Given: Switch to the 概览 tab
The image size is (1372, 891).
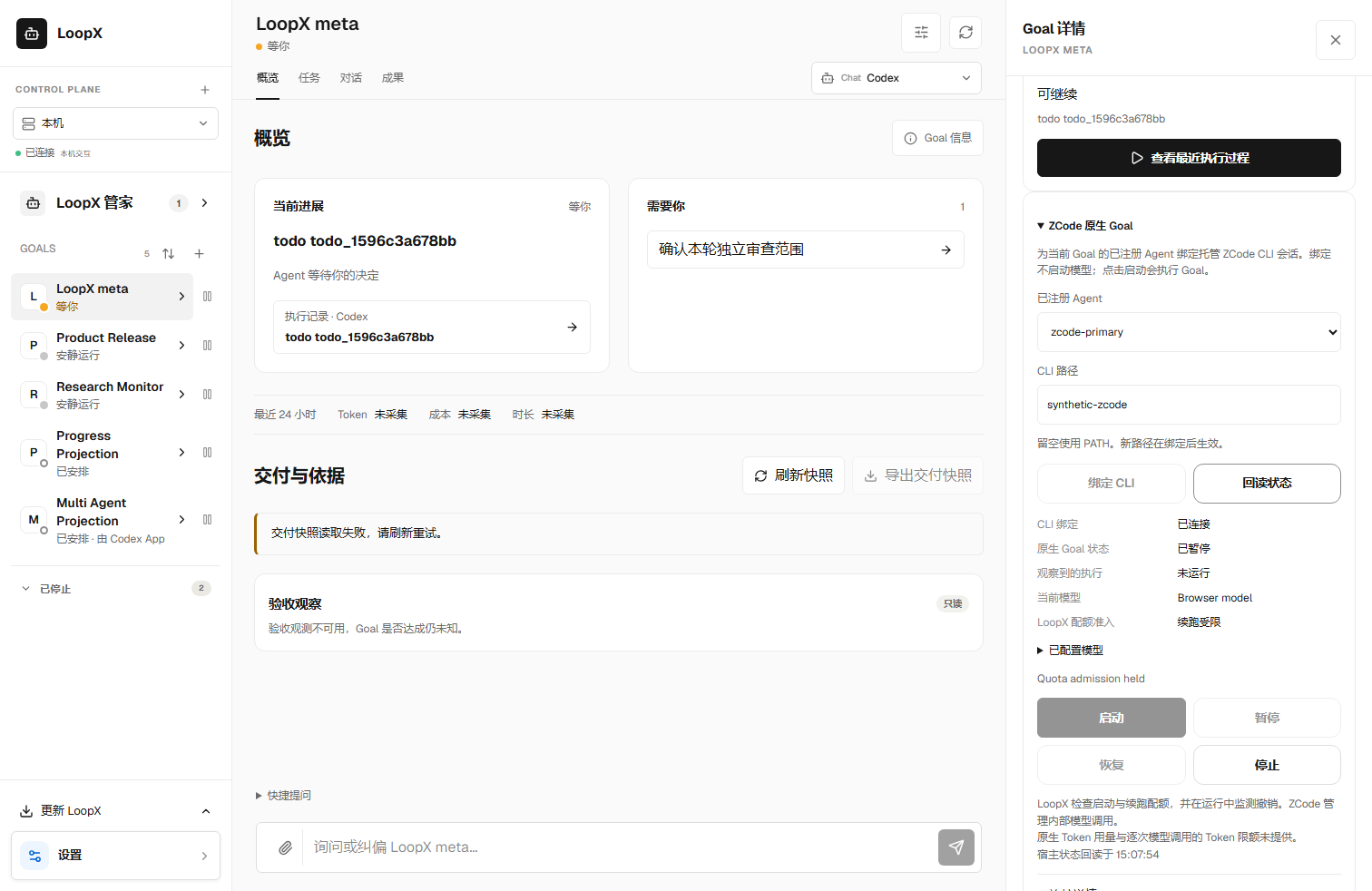Looking at the screenshot, I should coord(268,78).
